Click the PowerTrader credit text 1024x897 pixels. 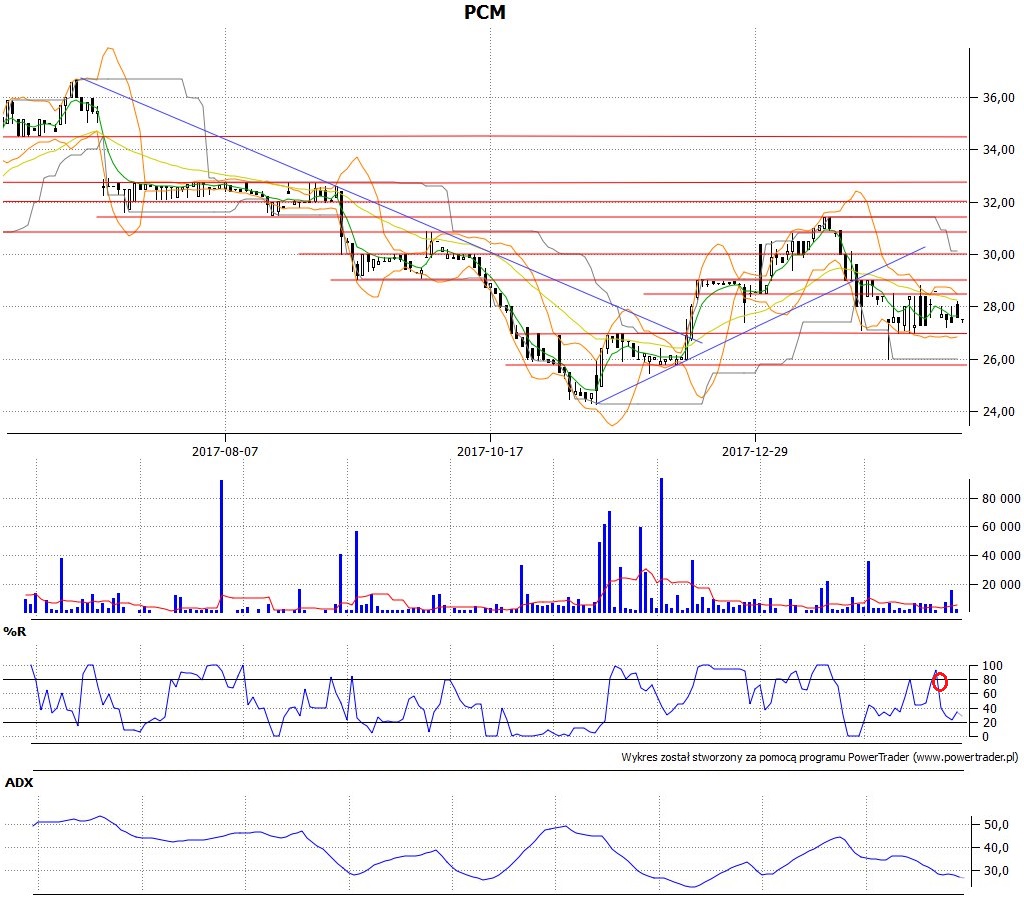[x=819, y=757]
